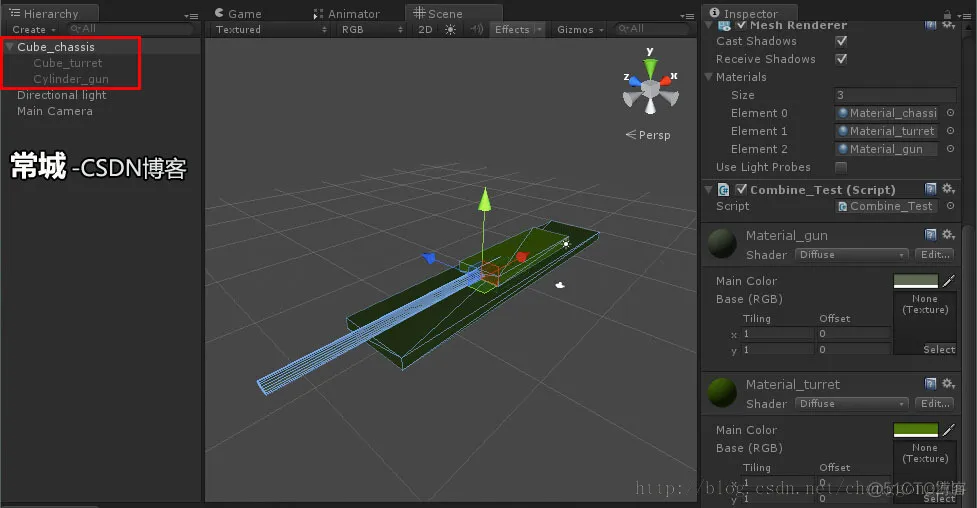
Task: Open Material_gun Shader Diffuse dropdown
Action: [x=852, y=254]
